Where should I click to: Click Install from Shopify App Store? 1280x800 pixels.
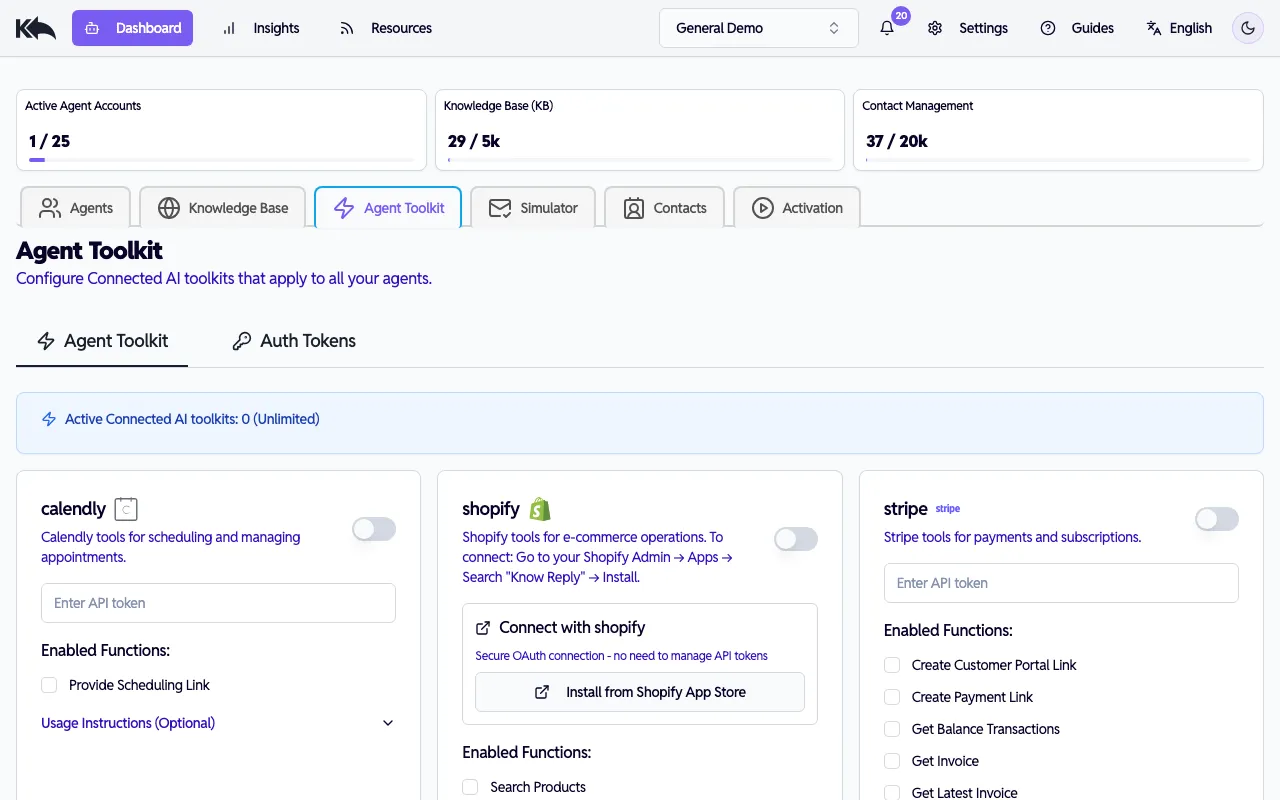point(639,692)
